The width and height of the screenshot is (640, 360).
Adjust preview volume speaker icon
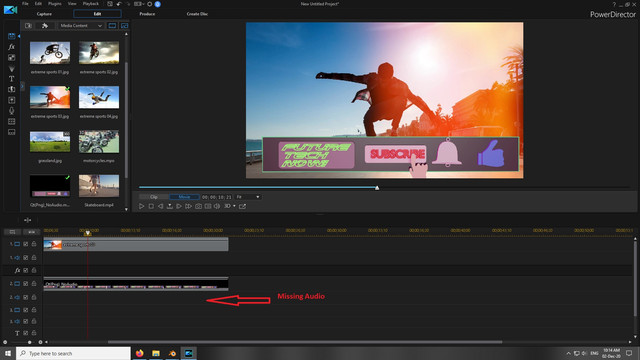(x=217, y=207)
